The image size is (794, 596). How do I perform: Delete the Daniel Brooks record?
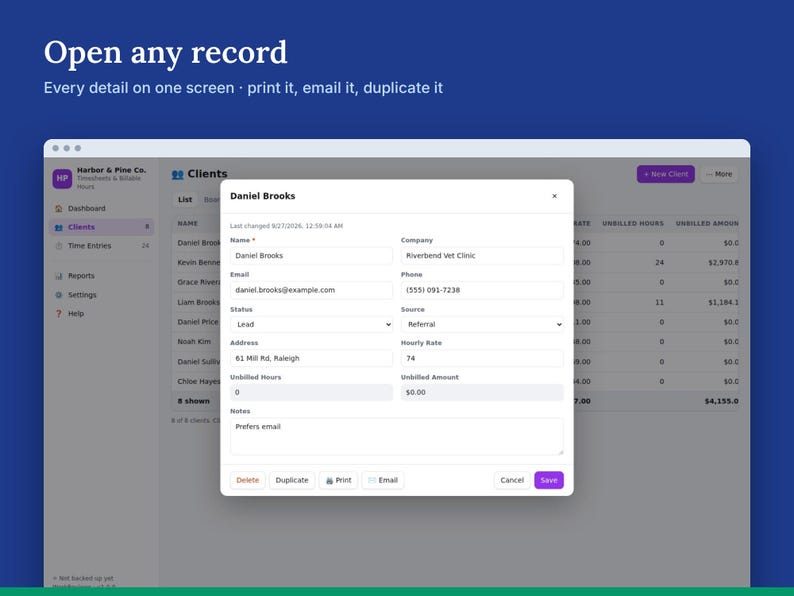coord(248,480)
